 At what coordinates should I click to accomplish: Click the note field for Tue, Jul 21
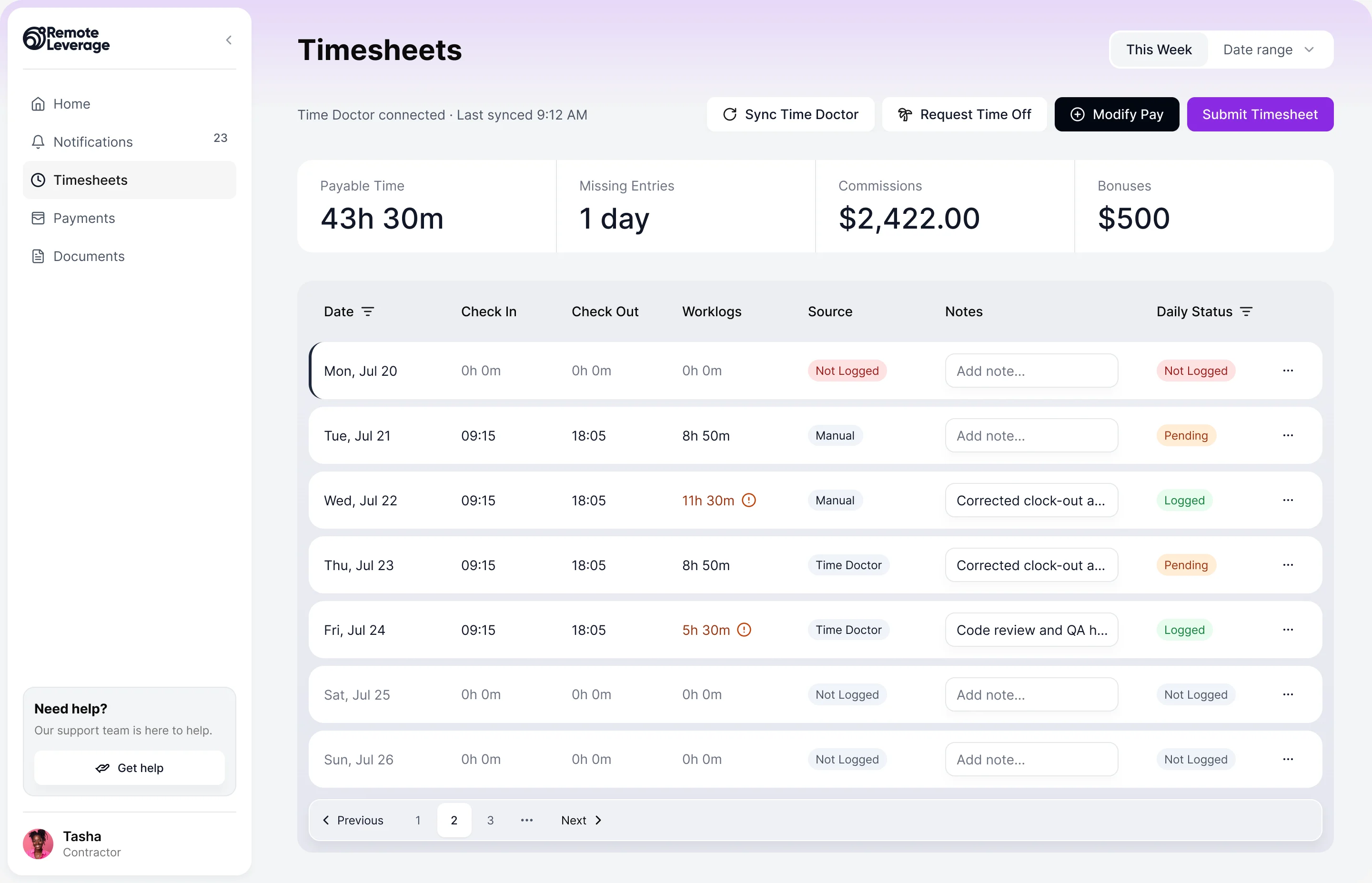pyautogui.click(x=1031, y=435)
